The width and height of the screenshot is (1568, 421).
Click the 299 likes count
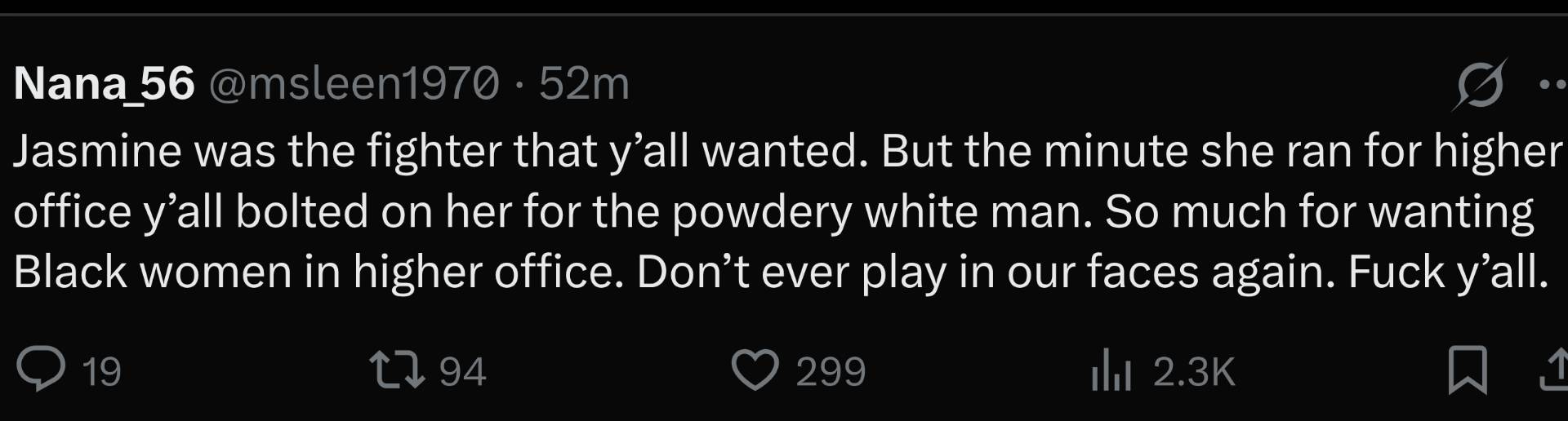click(831, 372)
